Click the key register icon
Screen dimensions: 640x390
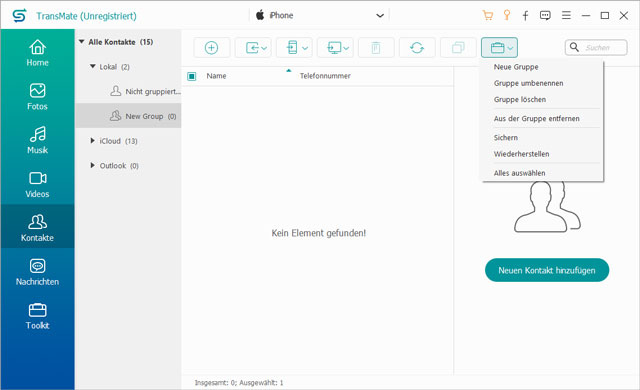coord(507,16)
